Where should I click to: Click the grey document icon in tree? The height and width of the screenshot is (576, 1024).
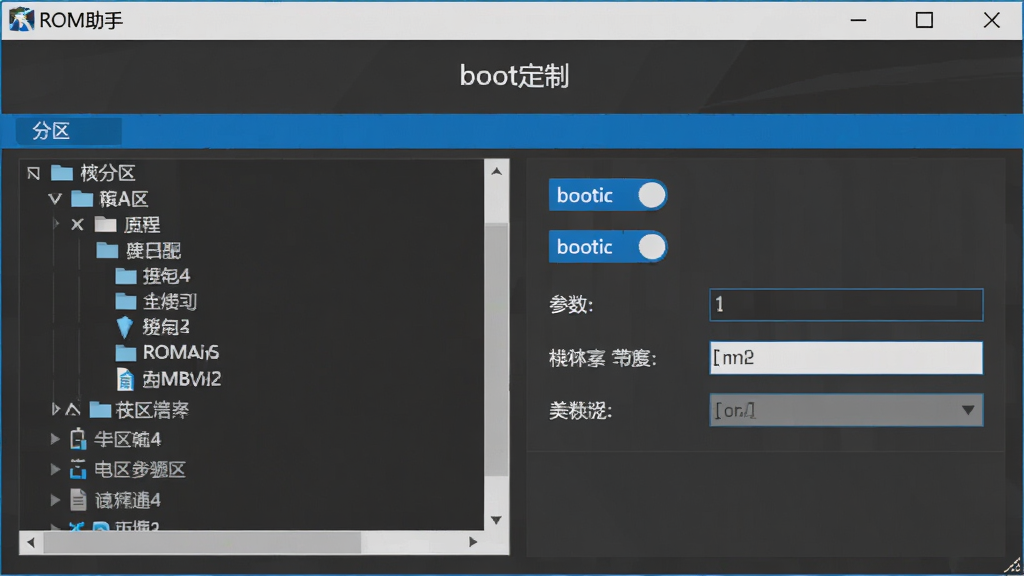(x=78, y=500)
